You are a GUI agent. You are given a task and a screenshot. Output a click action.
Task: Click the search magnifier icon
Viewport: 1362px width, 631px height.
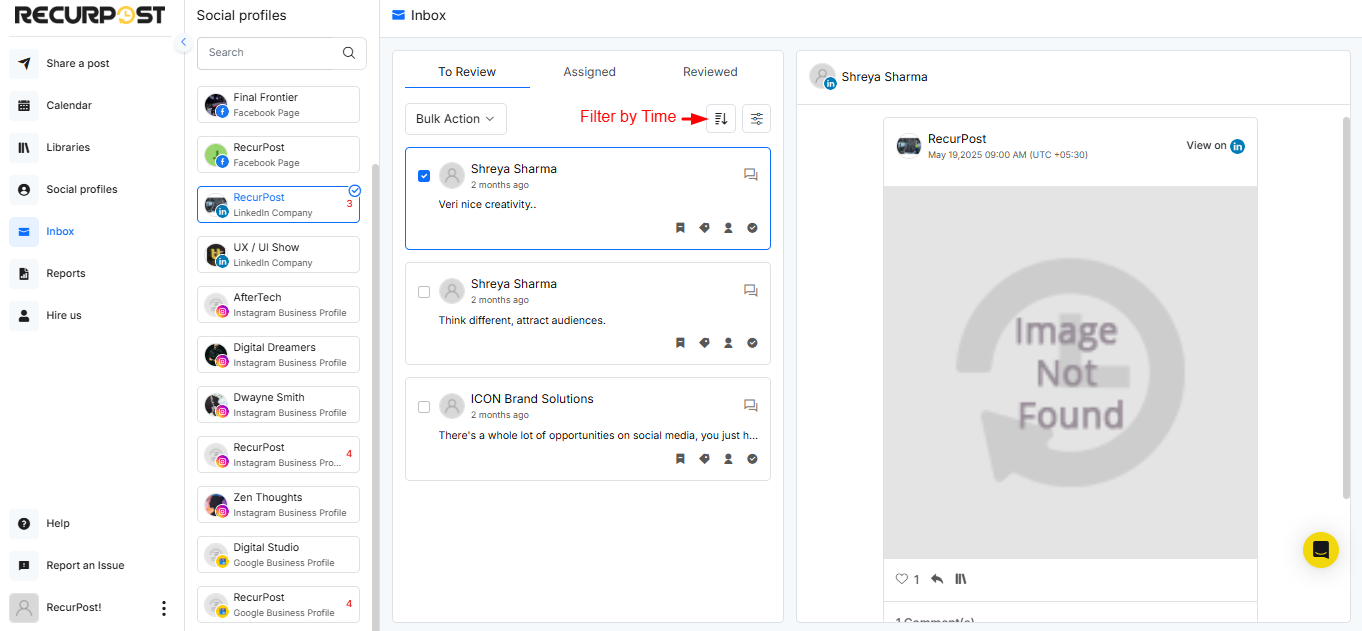[349, 53]
